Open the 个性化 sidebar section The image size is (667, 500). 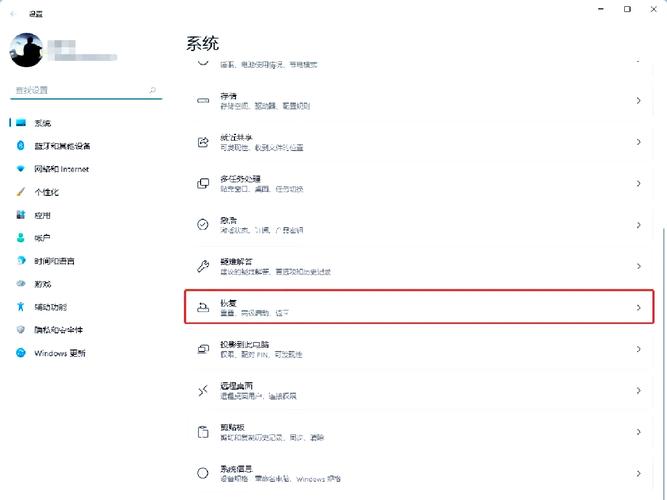tap(49, 192)
